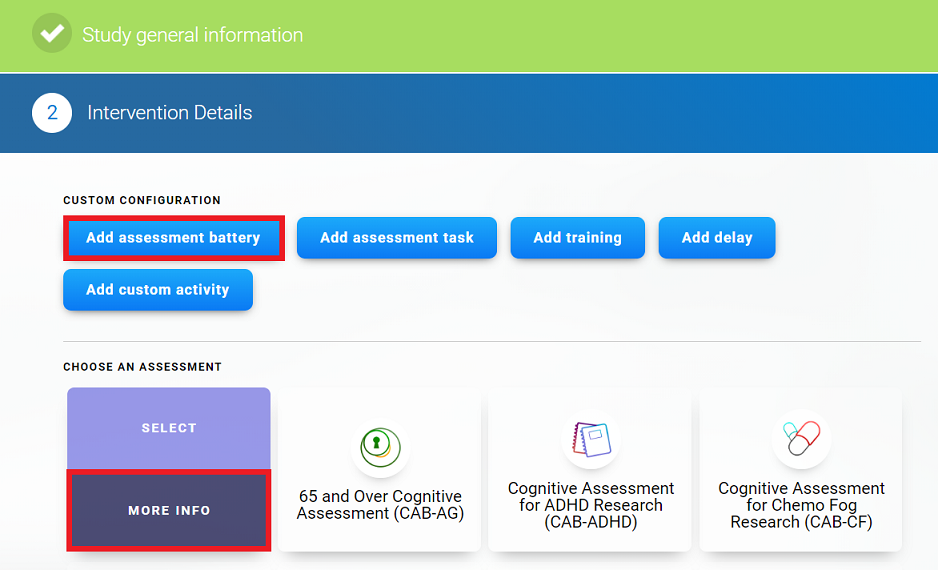Click the green checkmark step icon
This screenshot has height=570, width=938.
pos(51,34)
